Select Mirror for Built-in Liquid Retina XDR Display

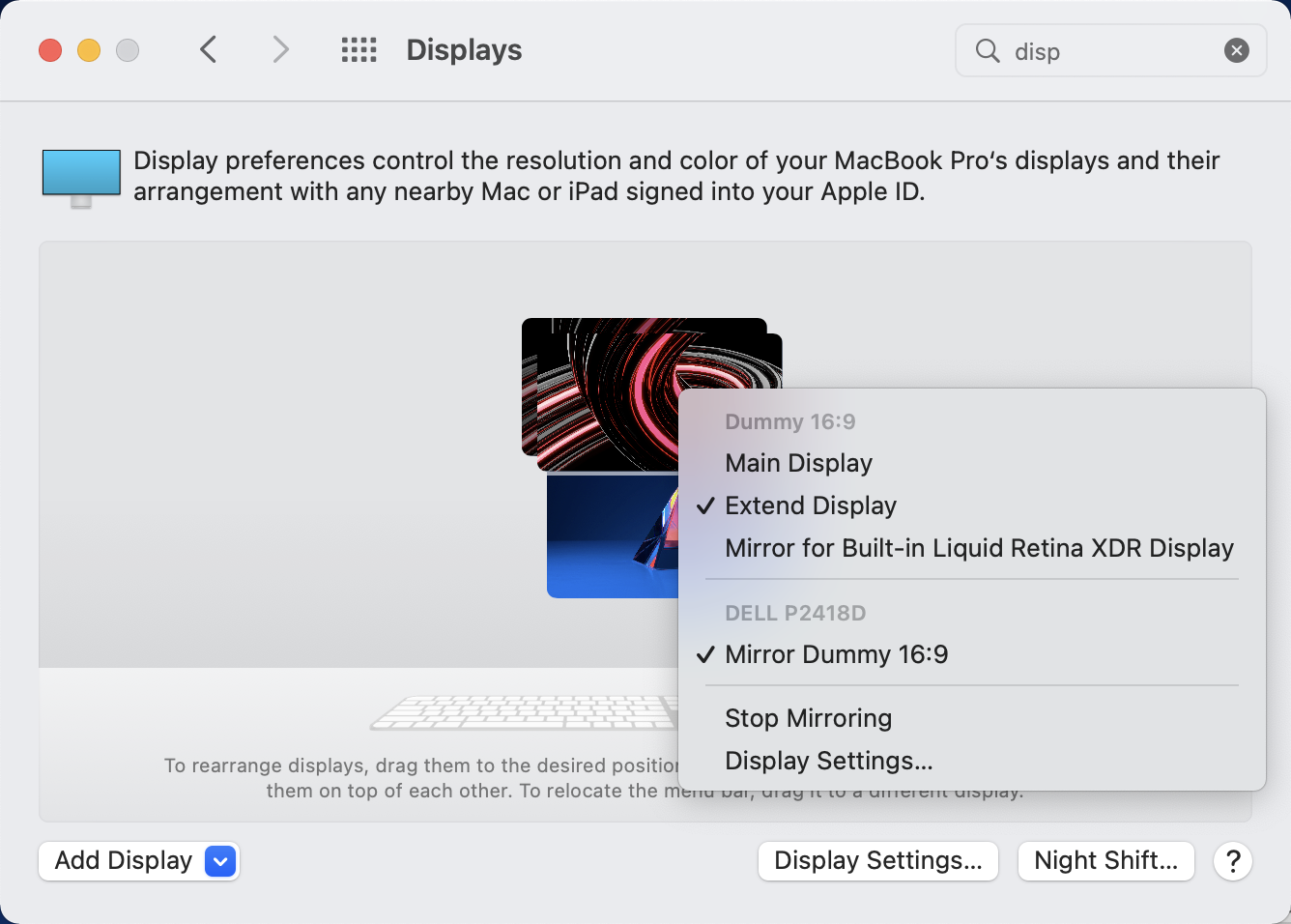(978, 548)
